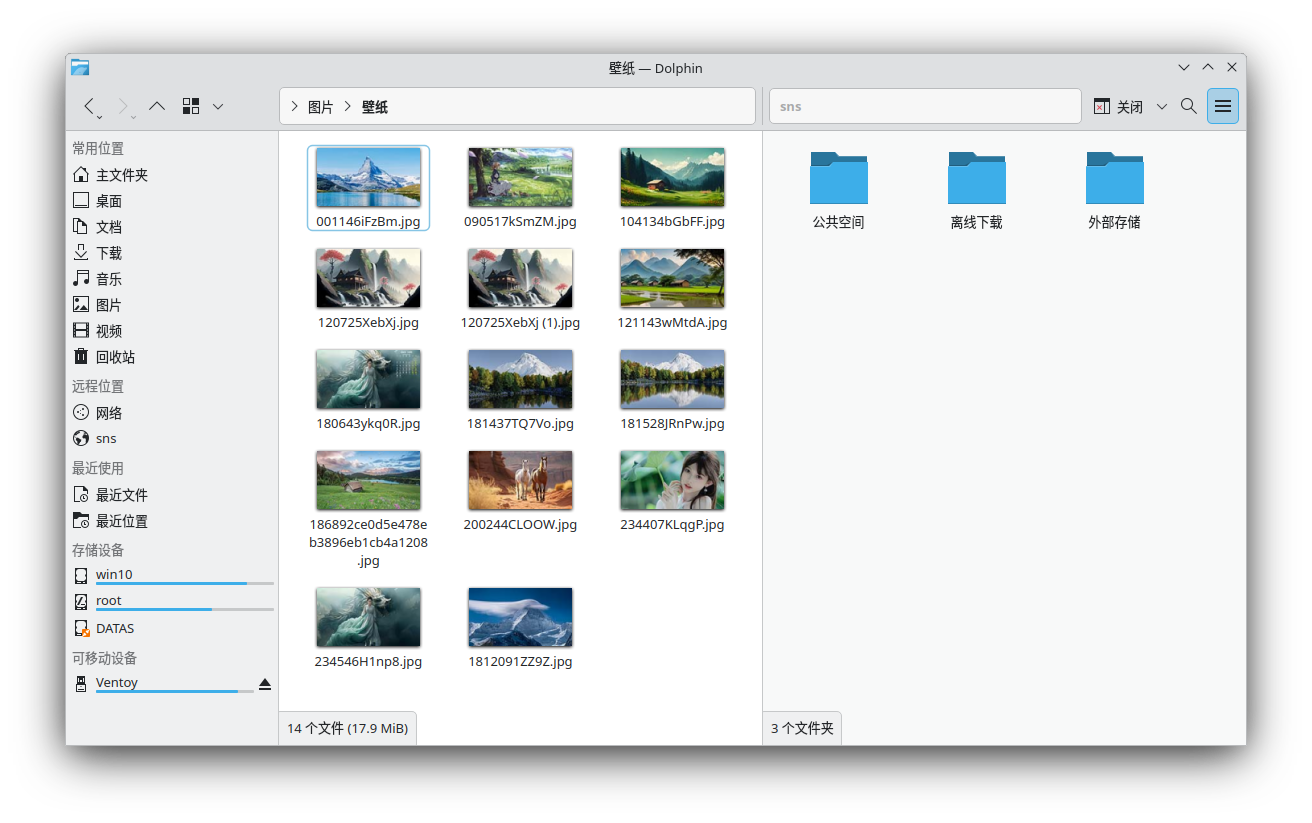The height and width of the screenshot is (823, 1312).
Task: Open the search magnifier in toolbar
Action: [x=1189, y=106]
